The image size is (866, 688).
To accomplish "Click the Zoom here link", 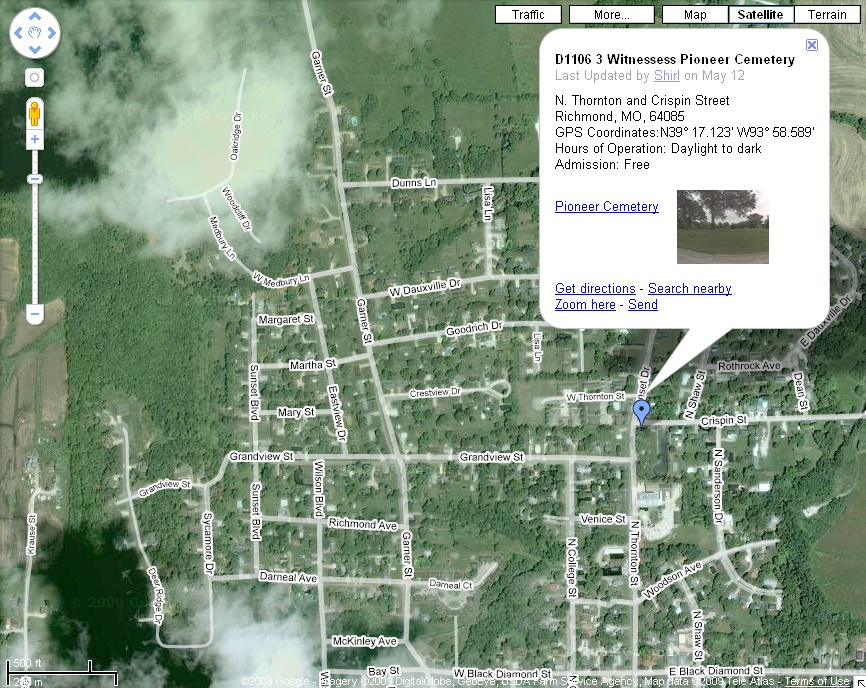I will point(585,305).
